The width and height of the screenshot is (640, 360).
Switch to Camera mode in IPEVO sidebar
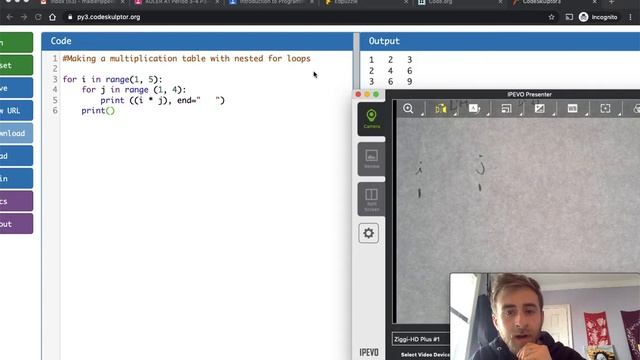click(371, 119)
